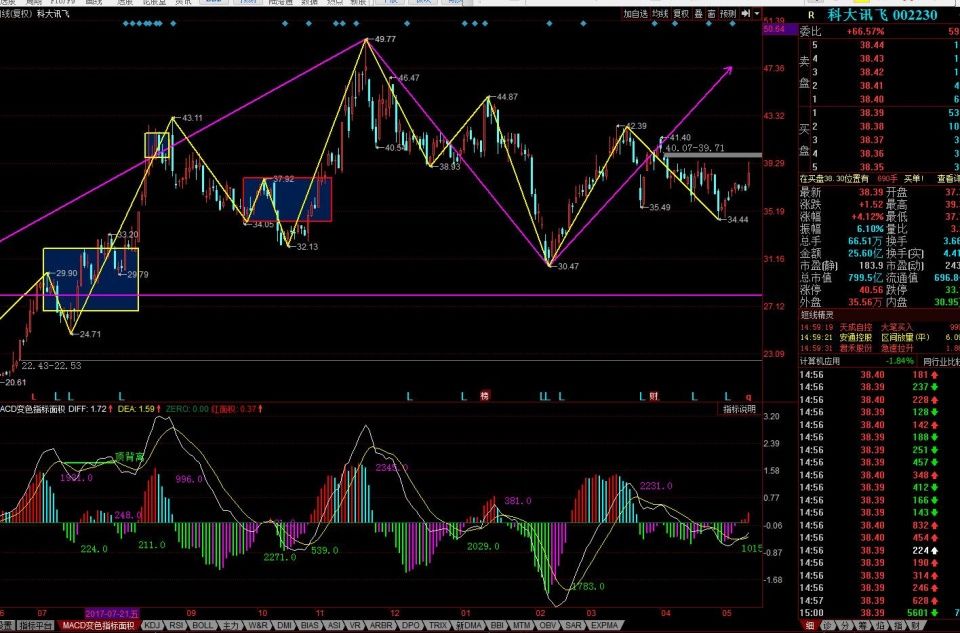Toggle the 均线 moving average display
The width and height of the screenshot is (960, 633).
(660, 14)
